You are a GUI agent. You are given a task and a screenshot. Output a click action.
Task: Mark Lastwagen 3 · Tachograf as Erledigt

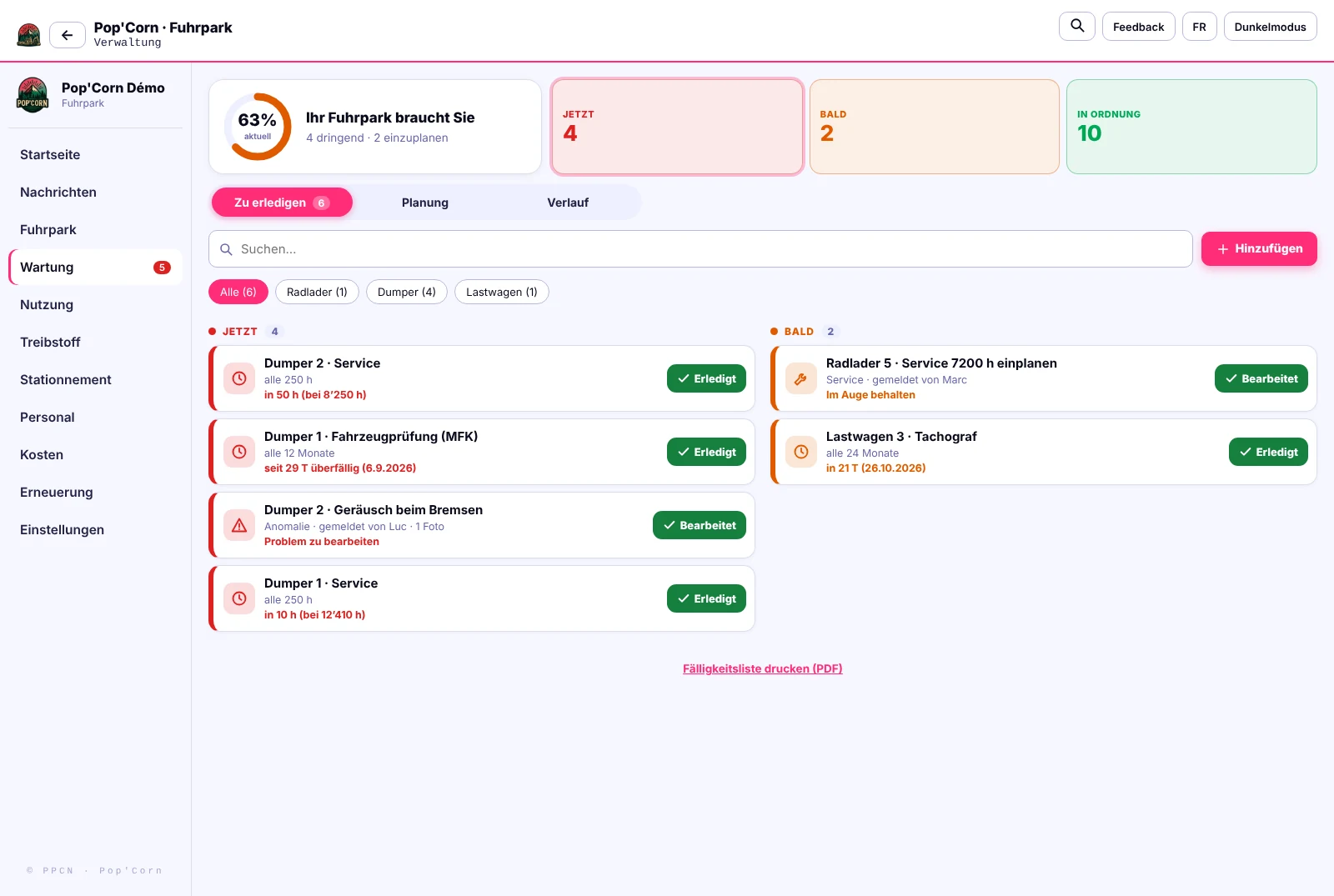tap(1268, 452)
